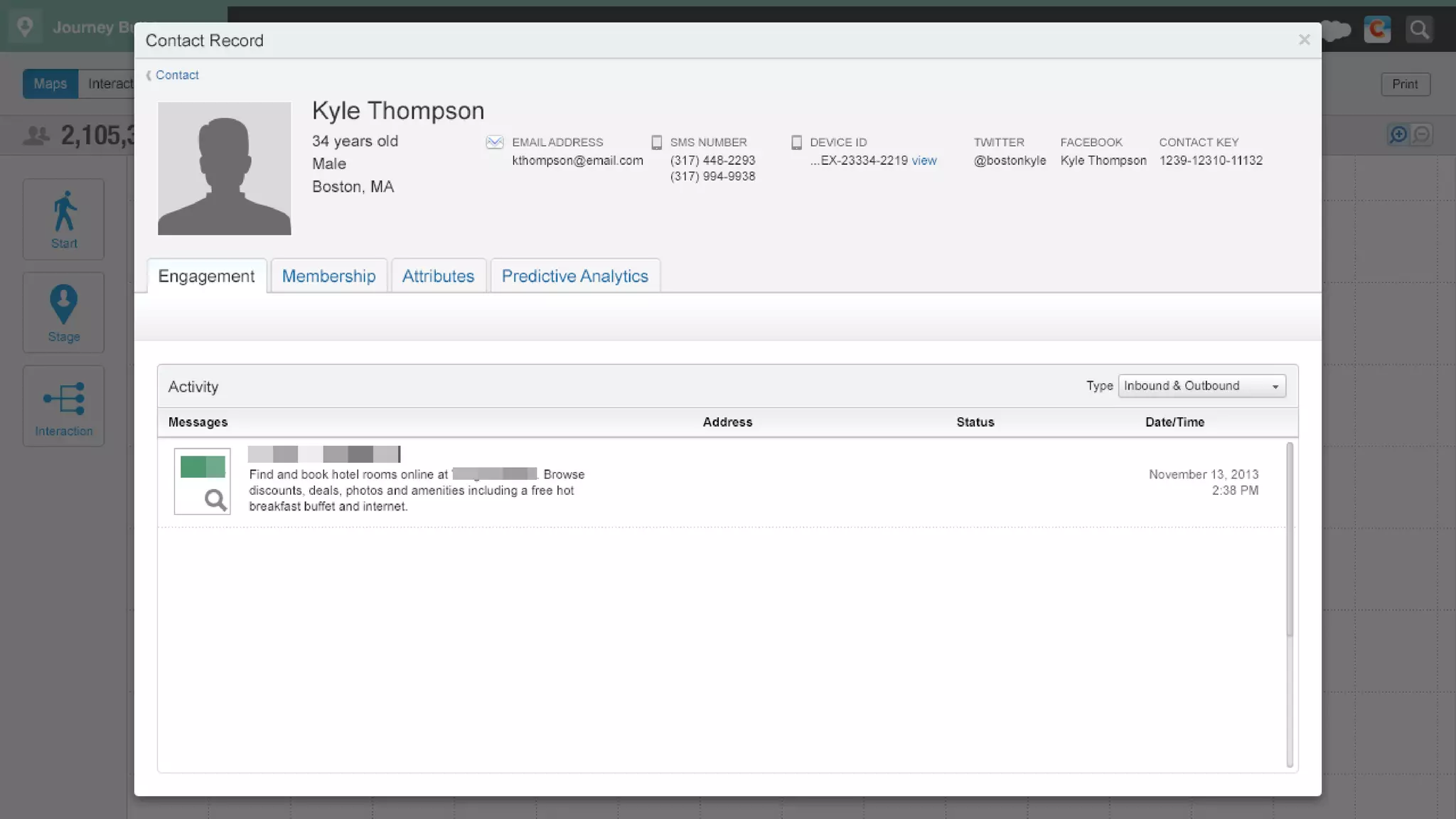Click the zoom-in magnifier icon
This screenshot has height=819, width=1456.
[1398, 134]
